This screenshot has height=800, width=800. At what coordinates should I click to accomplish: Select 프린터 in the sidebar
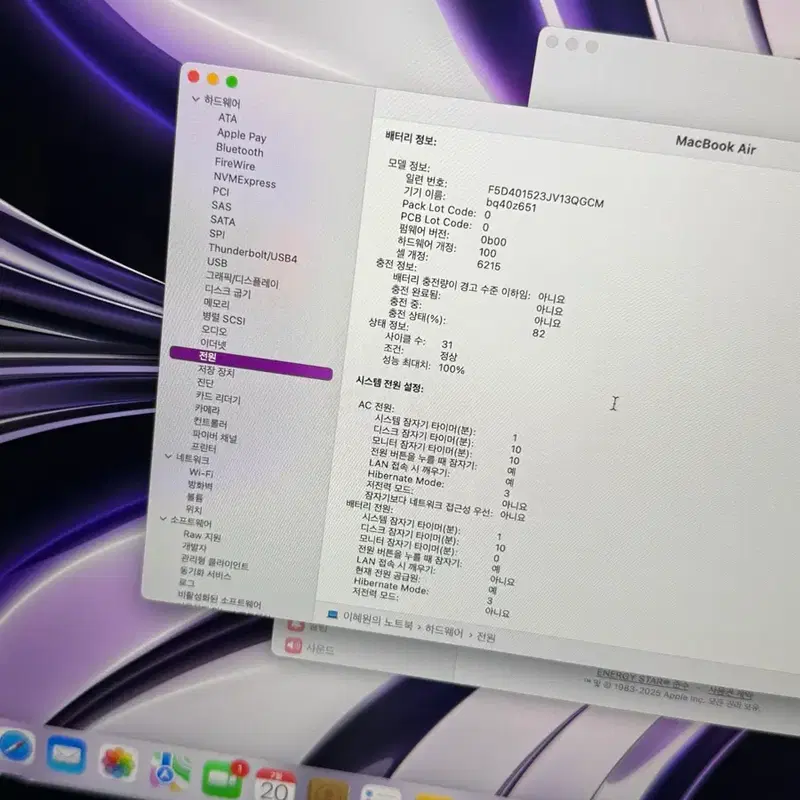(204, 447)
